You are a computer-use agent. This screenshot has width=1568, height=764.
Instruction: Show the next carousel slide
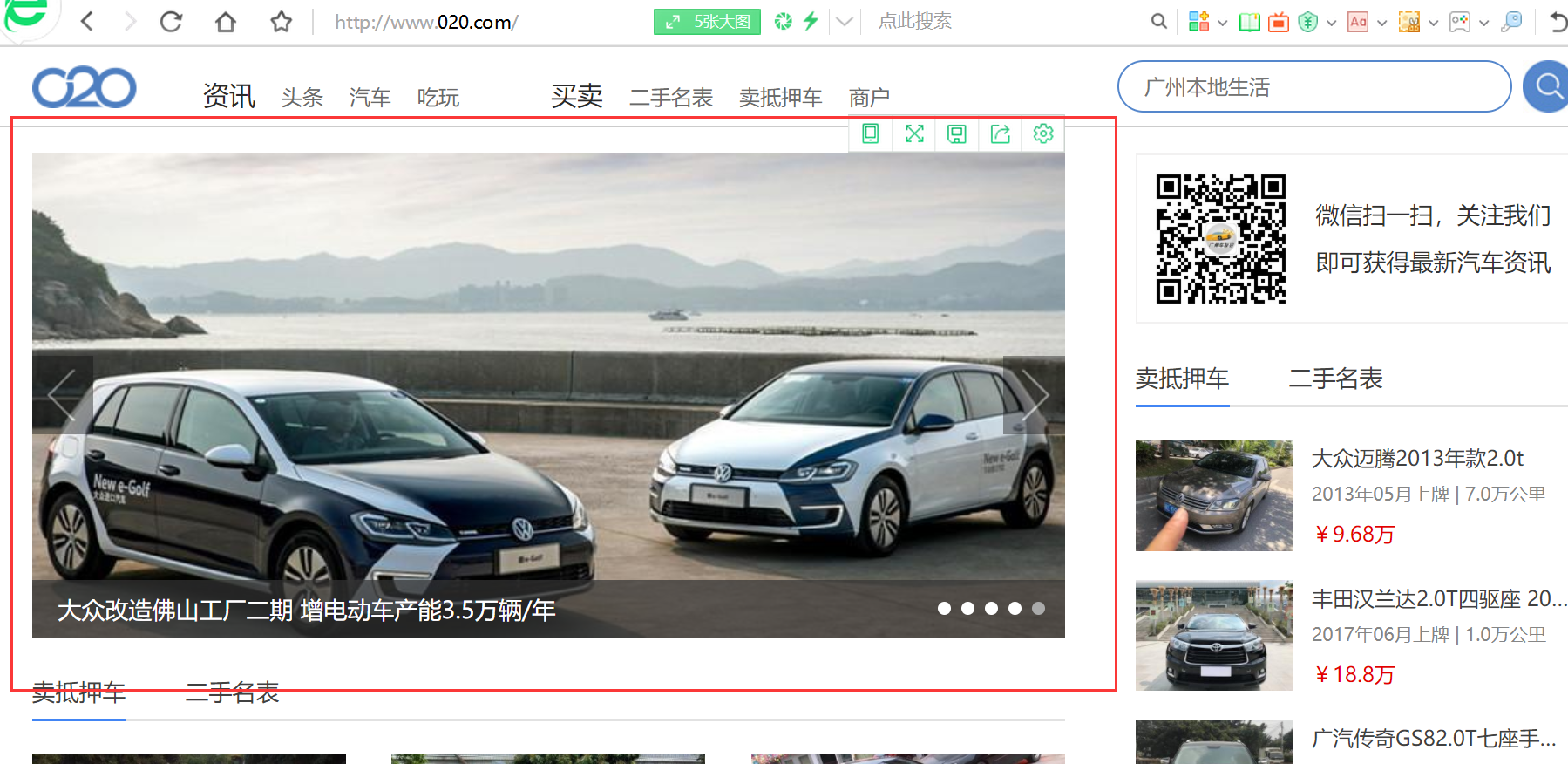[x=1034, y=395]
